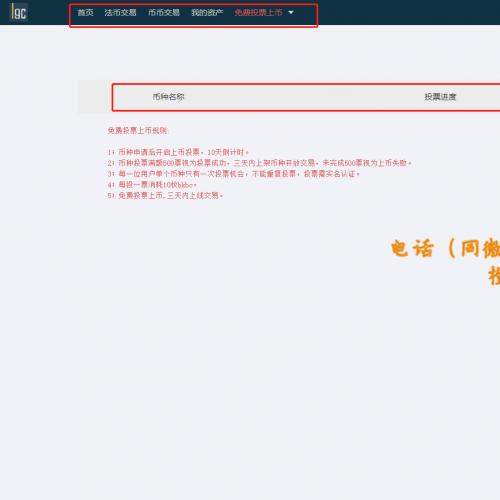Click the gc site logo
Screen dimensions: 500x500
19,12
